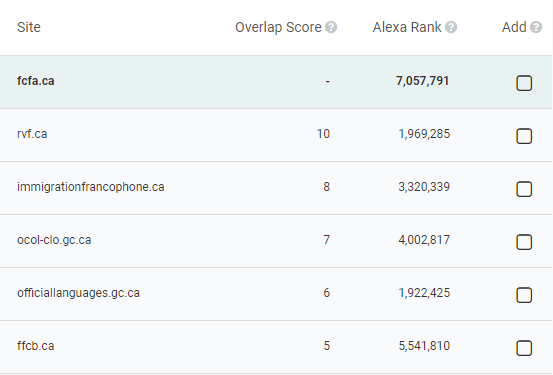Viewport: 553px width, 375px height.
Task: Mark the ffcb.ca row checkbox
Action: point(524,348)
